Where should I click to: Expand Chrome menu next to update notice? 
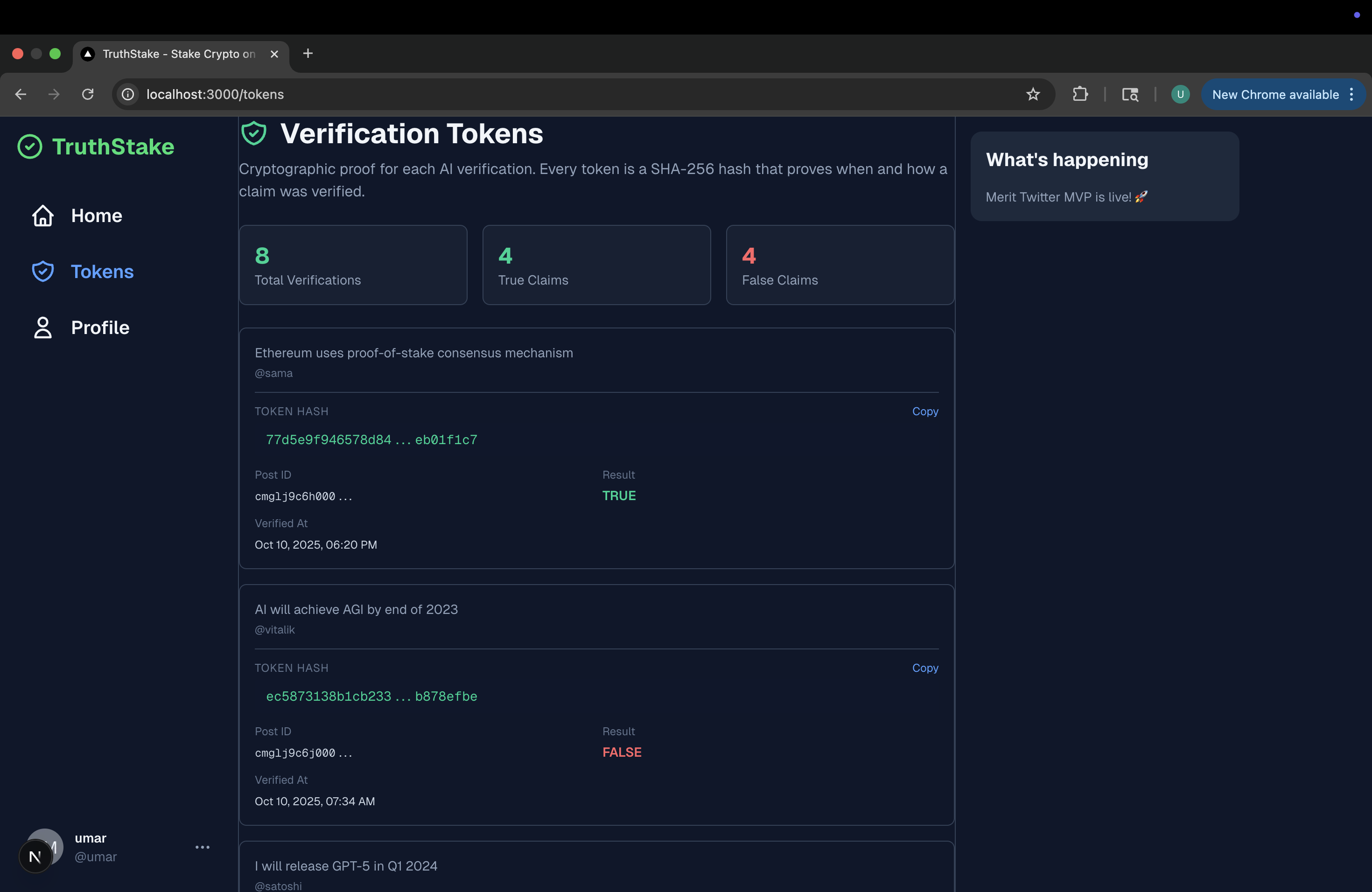pos(1351,95)
